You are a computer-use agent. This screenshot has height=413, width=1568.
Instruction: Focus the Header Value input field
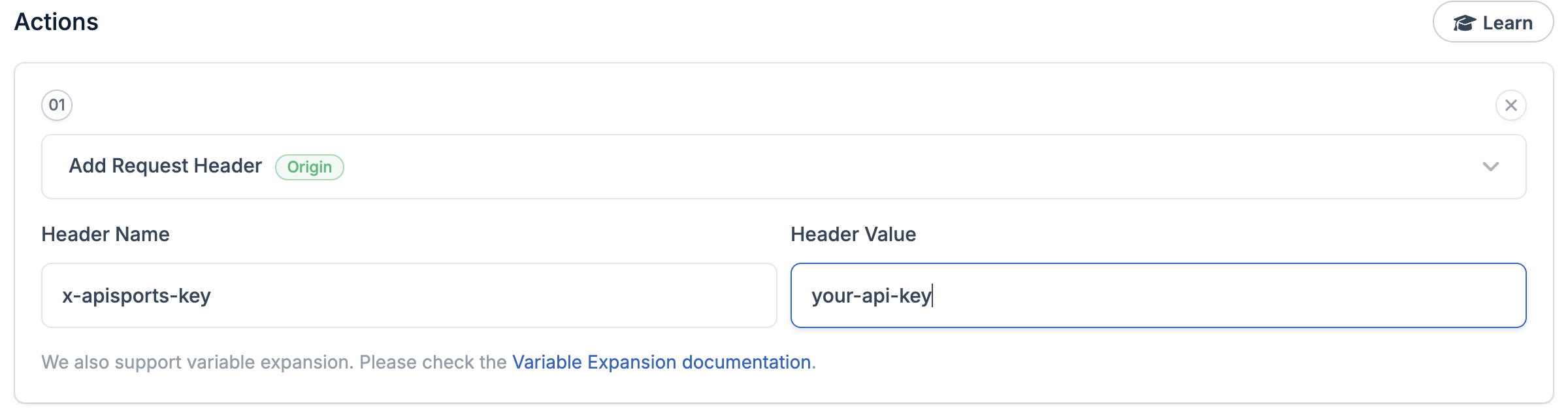pos(1158,295)
